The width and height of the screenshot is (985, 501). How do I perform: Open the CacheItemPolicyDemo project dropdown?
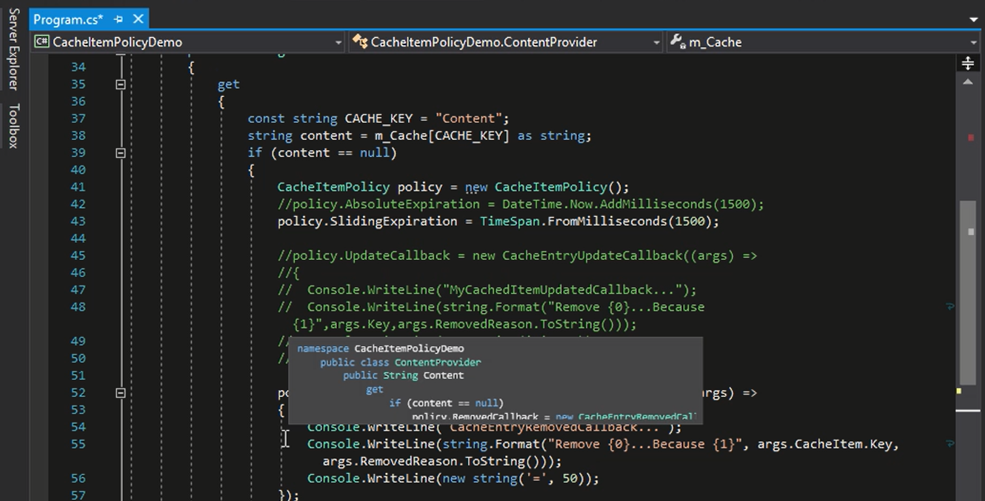pos(188,42)
